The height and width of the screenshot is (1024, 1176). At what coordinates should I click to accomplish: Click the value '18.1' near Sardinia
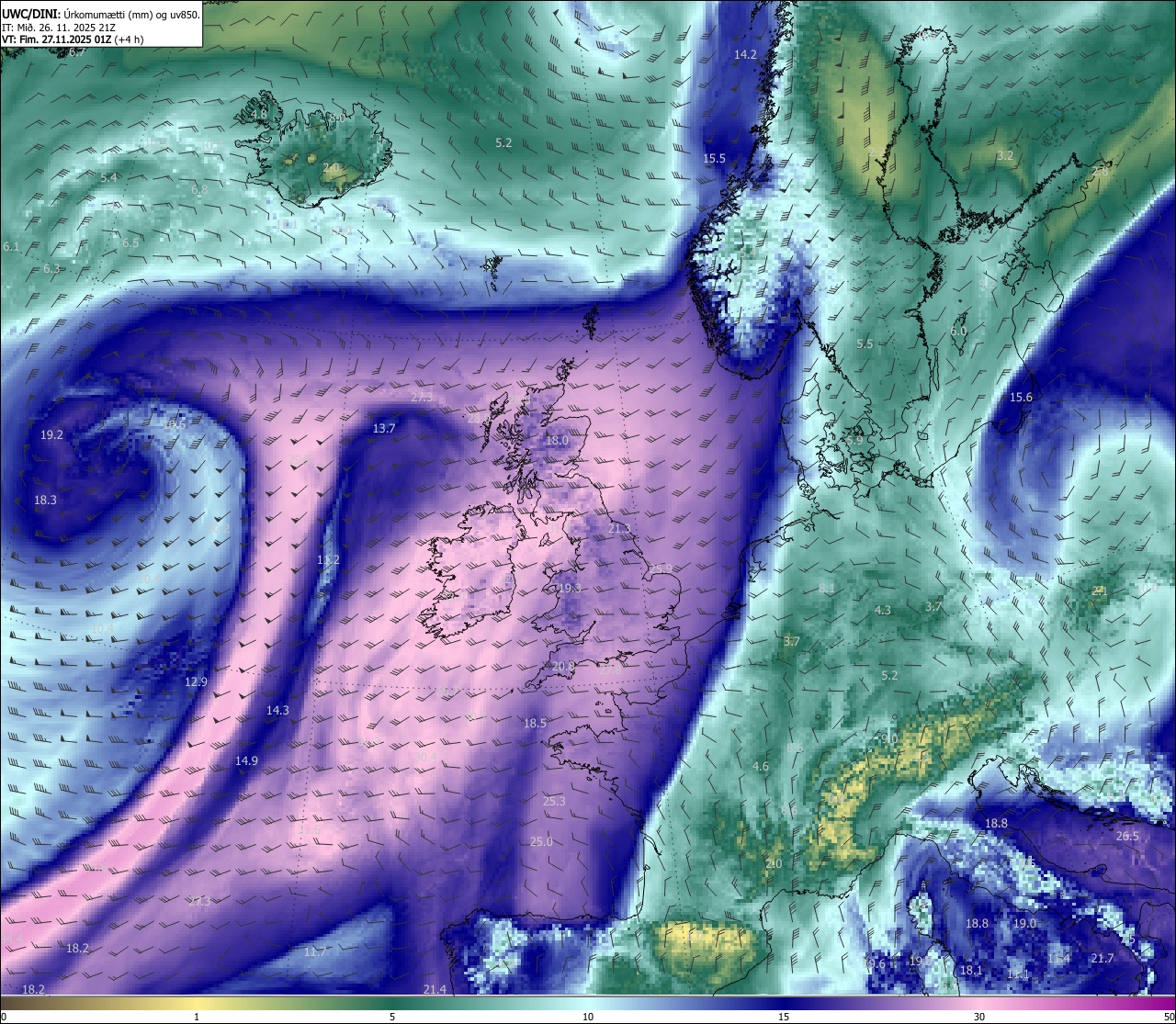(x=971, y=970)
